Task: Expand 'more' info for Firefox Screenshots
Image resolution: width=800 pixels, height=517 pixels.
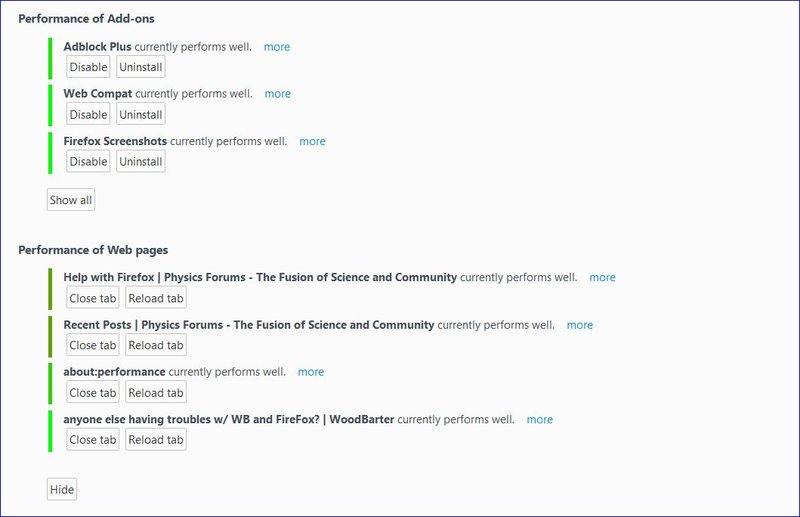Action: click(312, 141)
